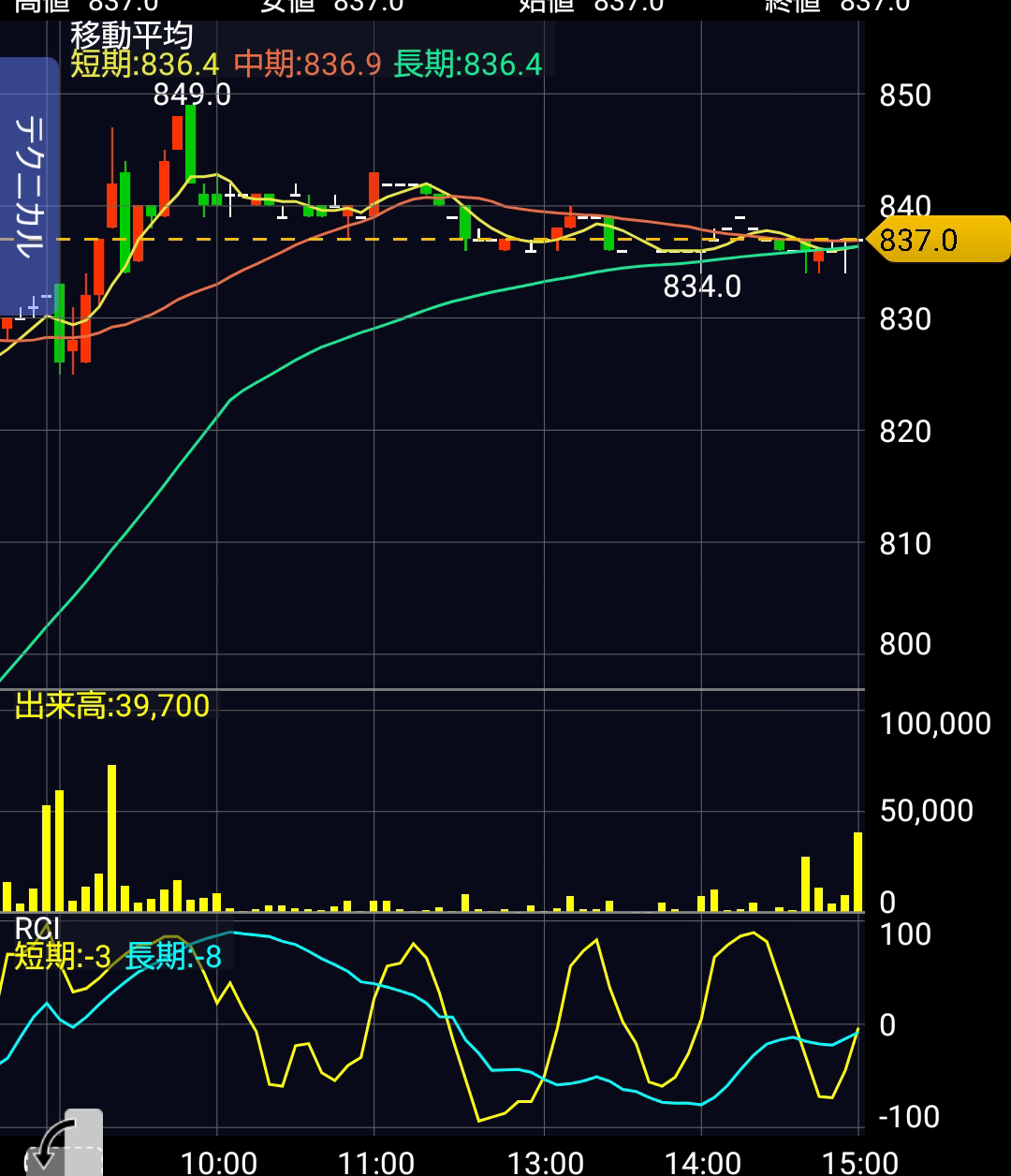1011x1176 pixels.
Task: Tap the 837.0 current price tag
Action: pos(937,240)
